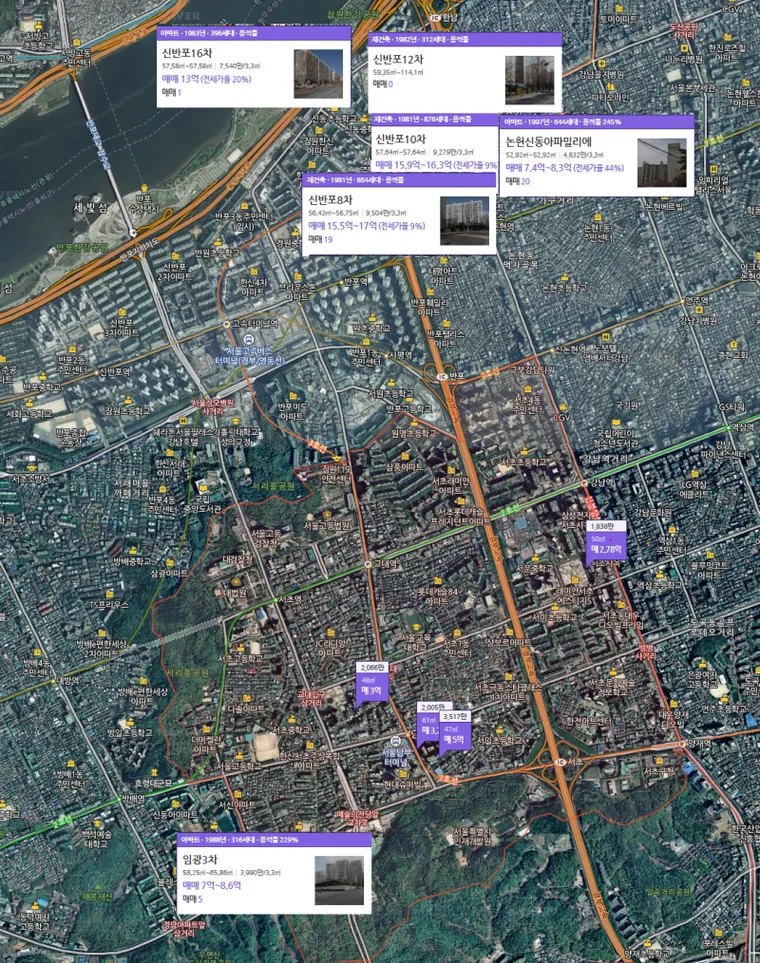Open 매매 19 listings count on 신반포8차
This screenshot has width=760, height=963.
coord(320,239)
